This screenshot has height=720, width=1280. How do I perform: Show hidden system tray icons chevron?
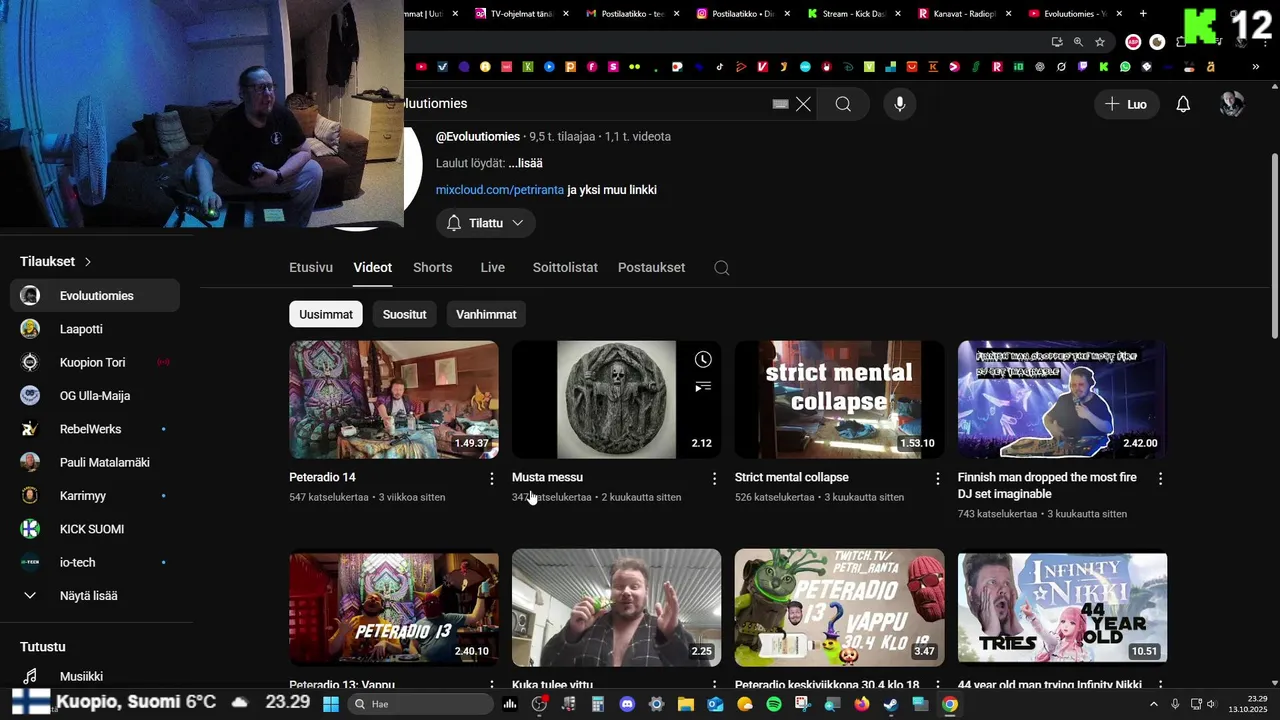(1154, 704)
